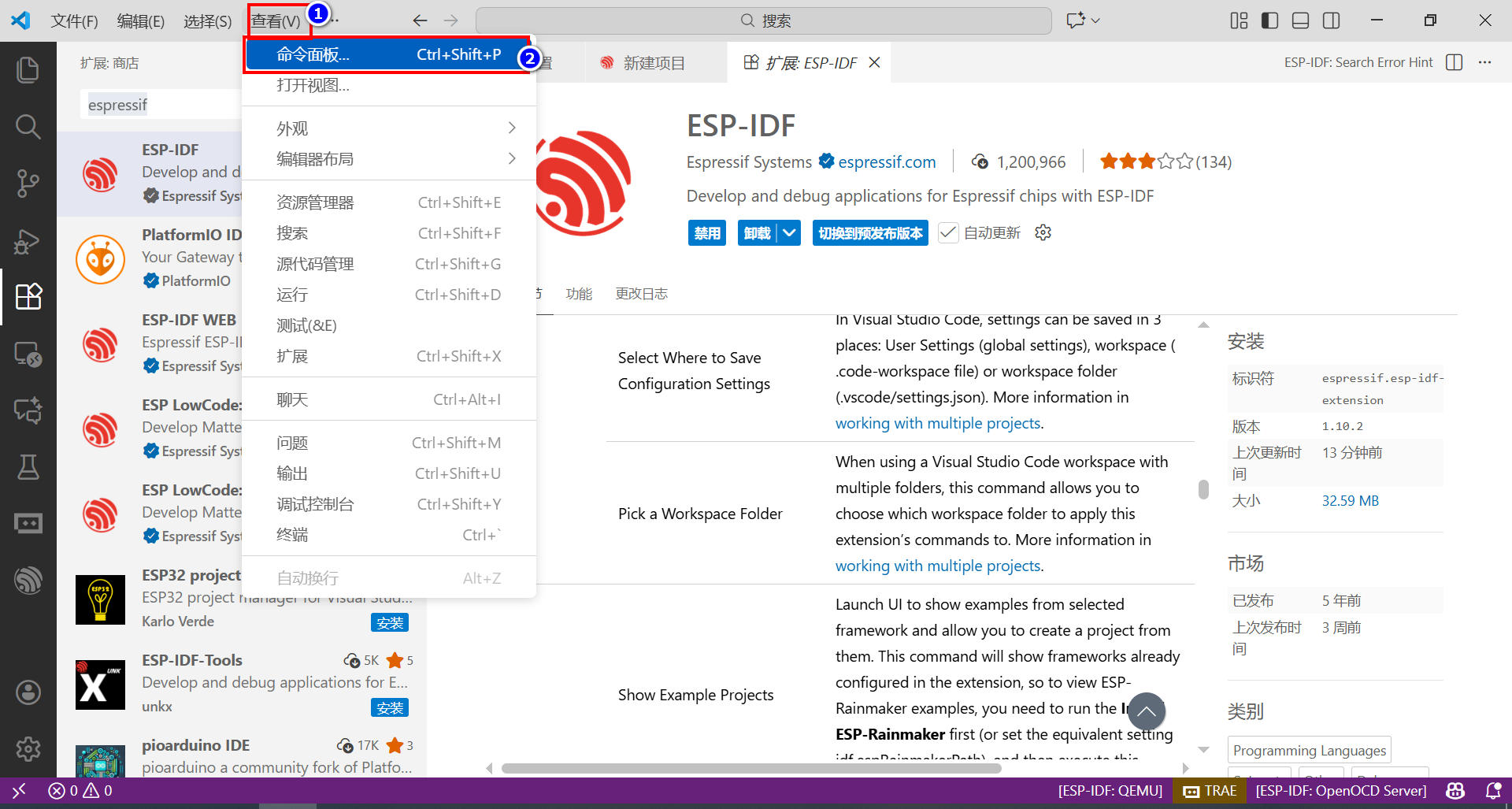Click the 禁用 button

707,232
